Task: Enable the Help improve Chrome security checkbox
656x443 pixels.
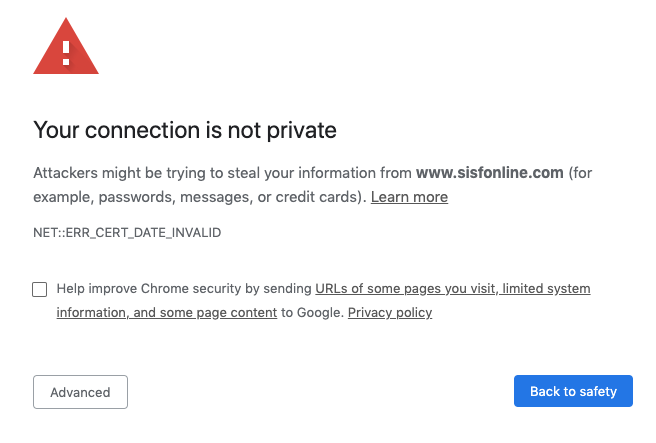Action: pyautogui.click(x=40, y=289)
